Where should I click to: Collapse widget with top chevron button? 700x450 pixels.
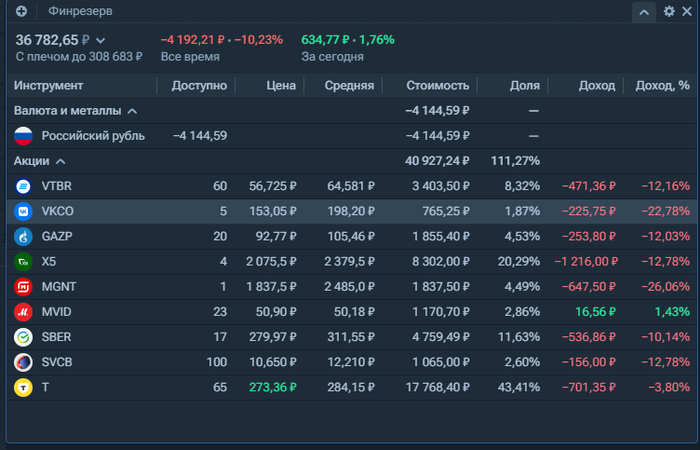(644, 12)
